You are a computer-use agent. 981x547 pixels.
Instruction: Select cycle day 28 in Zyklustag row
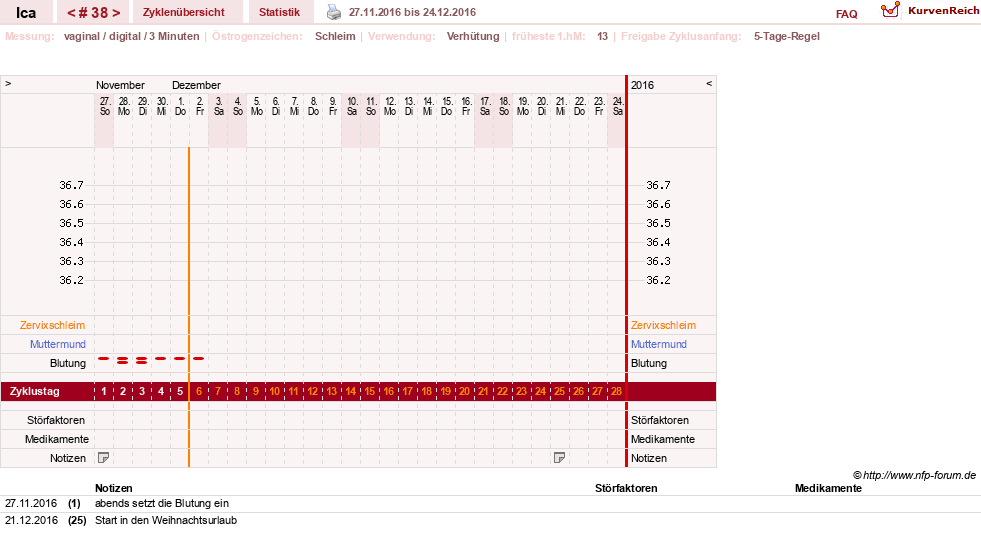click(x=616, y=391)
